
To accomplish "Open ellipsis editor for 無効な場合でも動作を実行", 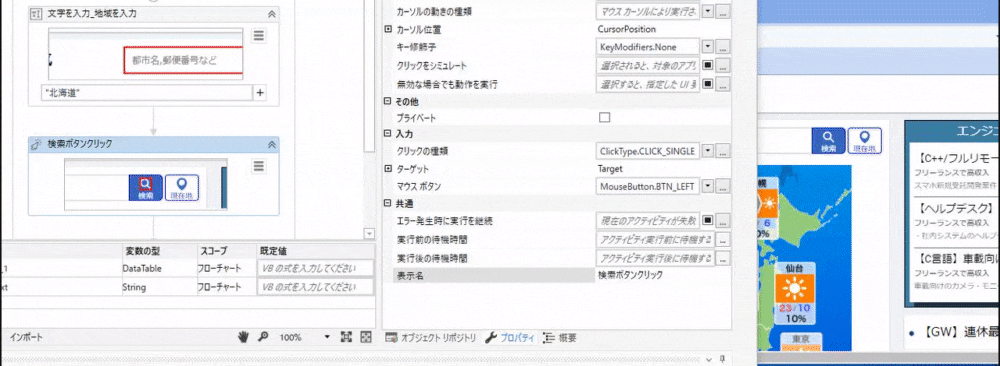I will 723,84.
